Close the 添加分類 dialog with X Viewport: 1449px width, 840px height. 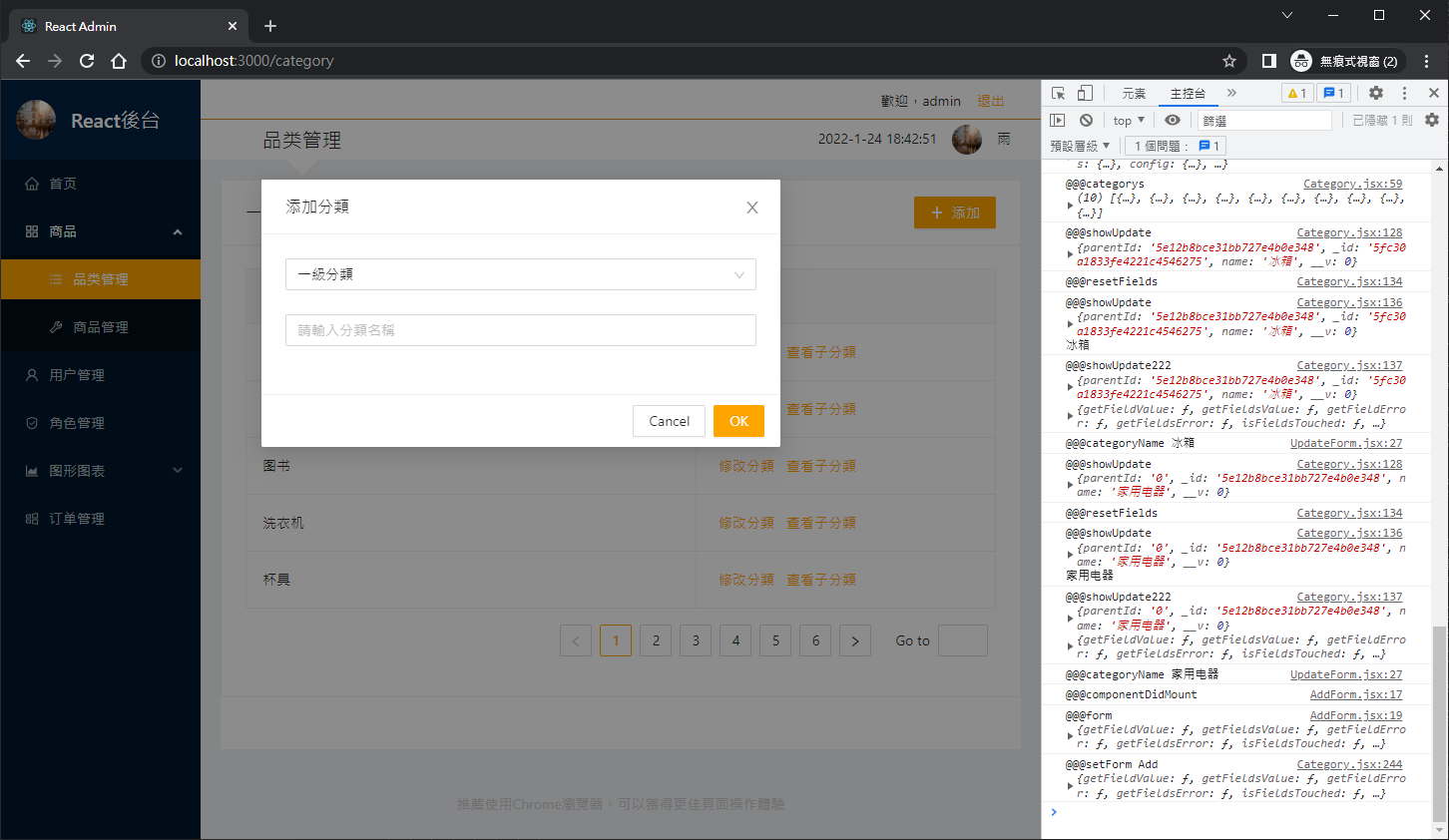[x=752, y=208]
